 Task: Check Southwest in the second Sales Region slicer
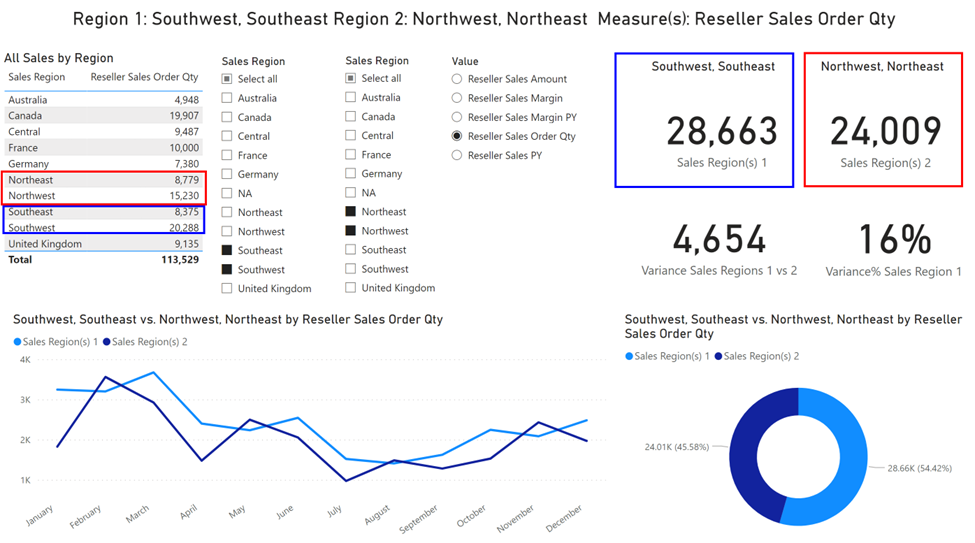(351, 269)
